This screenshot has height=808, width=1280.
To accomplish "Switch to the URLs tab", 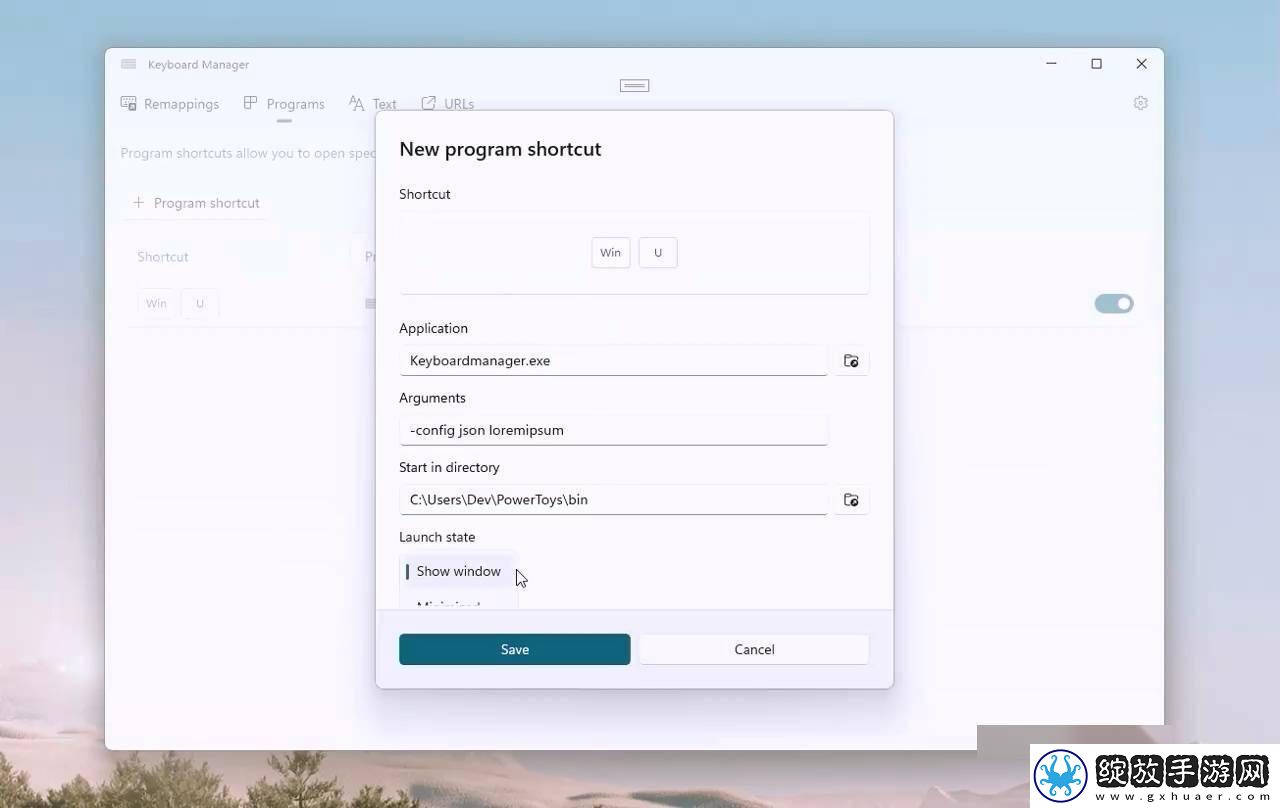I will pos(447,104).
